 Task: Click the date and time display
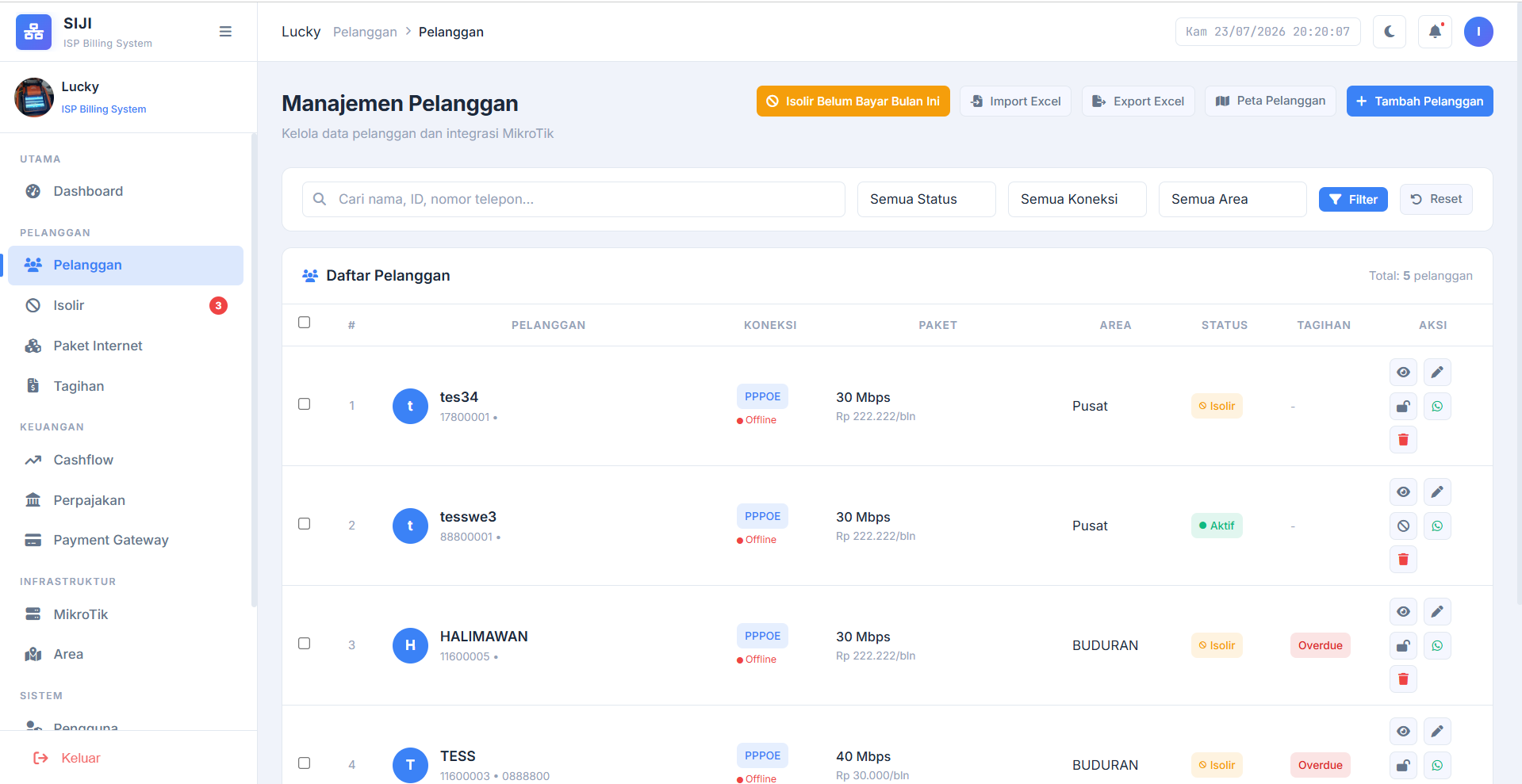point(1267,32)
